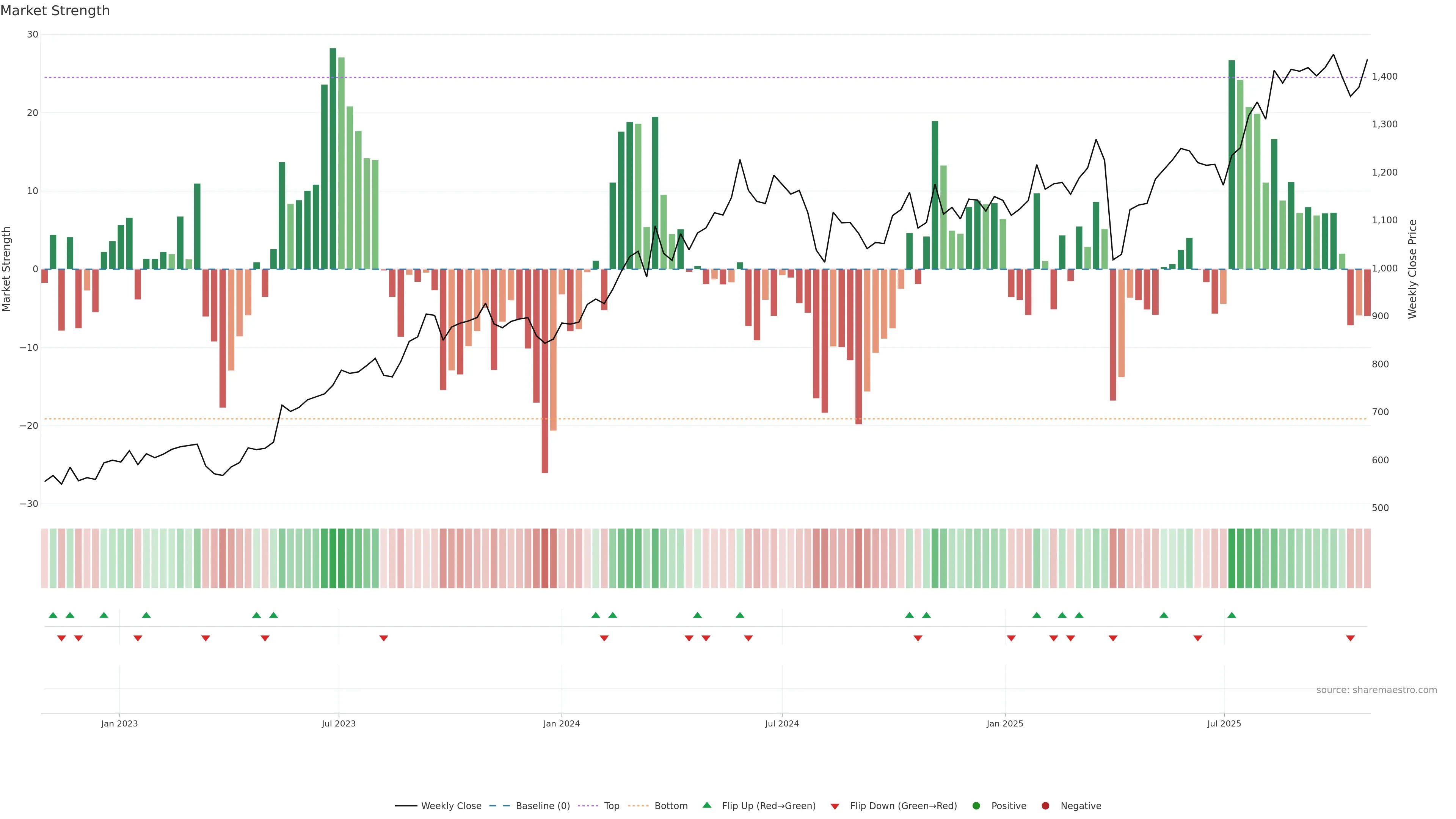The image size is (1456, 819).
Task: Click the flip-up marker just after Jul 2025
Action: [1232, 615]
